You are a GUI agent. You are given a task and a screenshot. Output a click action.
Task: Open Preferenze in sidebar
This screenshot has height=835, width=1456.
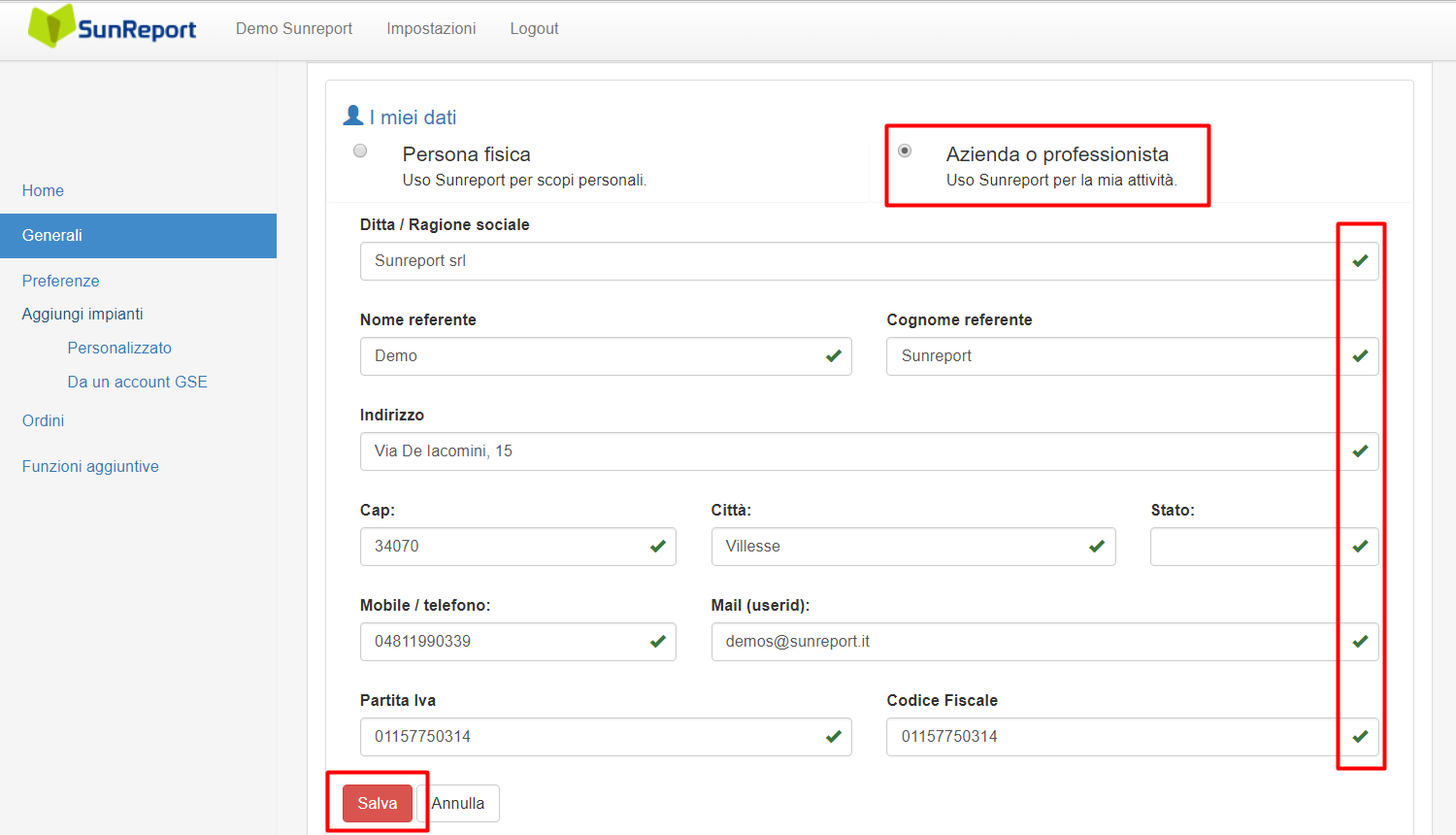tap(60, 281)
